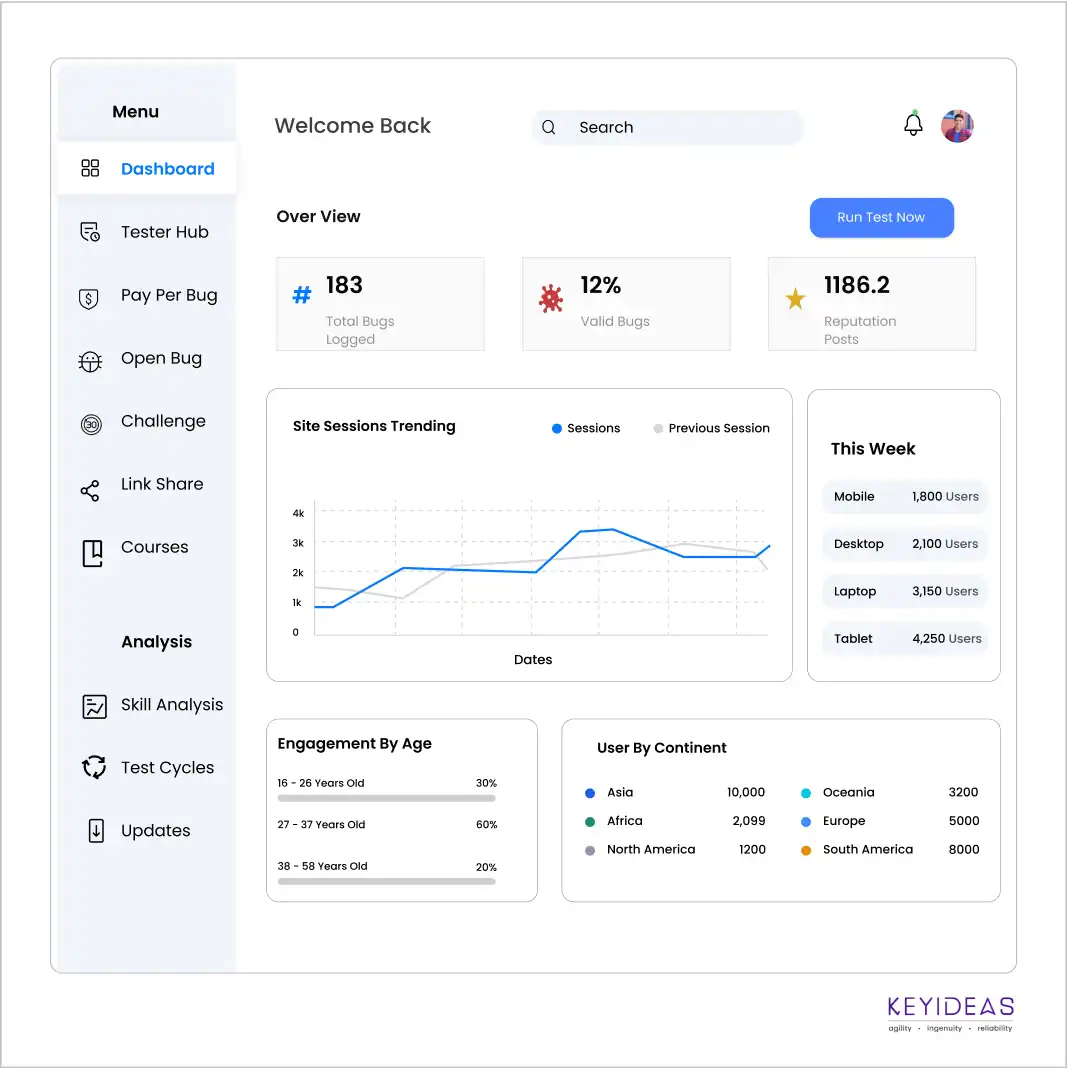
Task: Click the Pay Per Bug dollar icon
Action: click(90, 295)
